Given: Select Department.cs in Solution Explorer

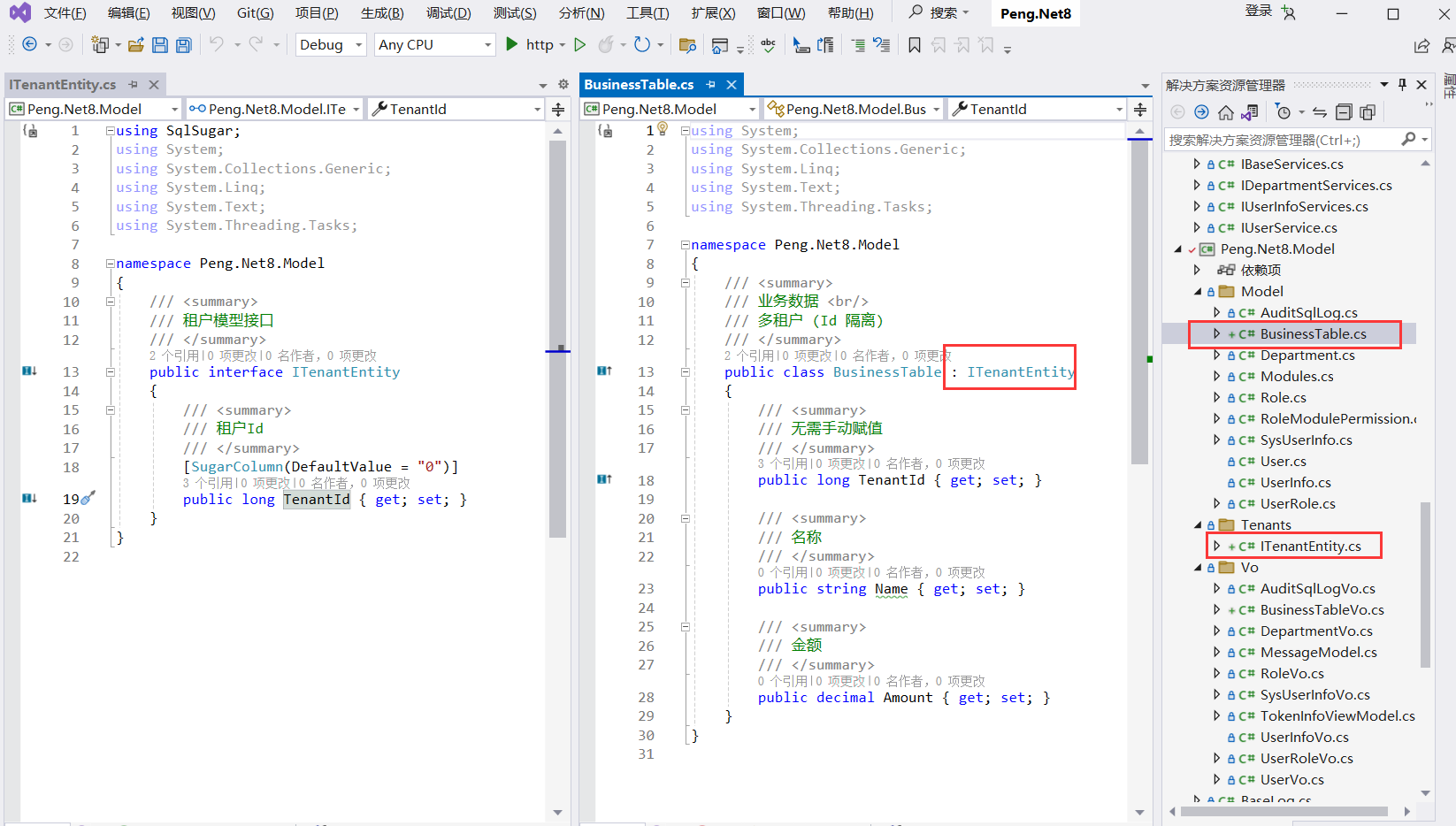Looking at the screenshot, I should click(1307, 356).
